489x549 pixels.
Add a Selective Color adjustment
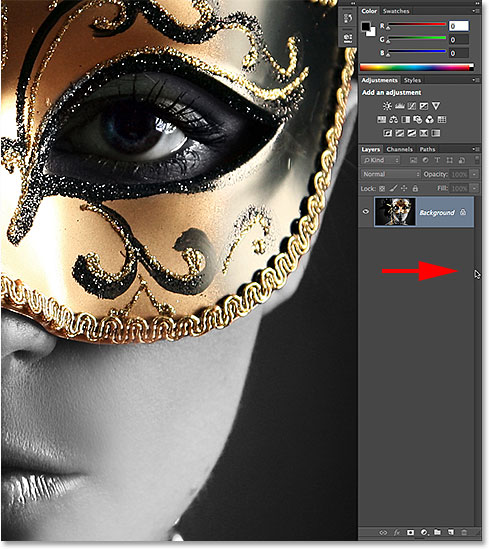tap(424, 133)
